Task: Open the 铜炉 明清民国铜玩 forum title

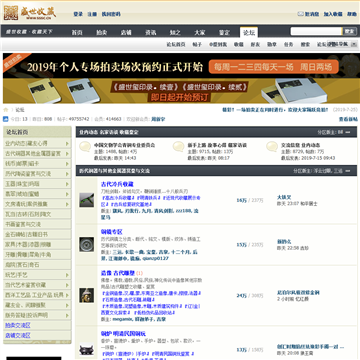Action: (123, 334)
